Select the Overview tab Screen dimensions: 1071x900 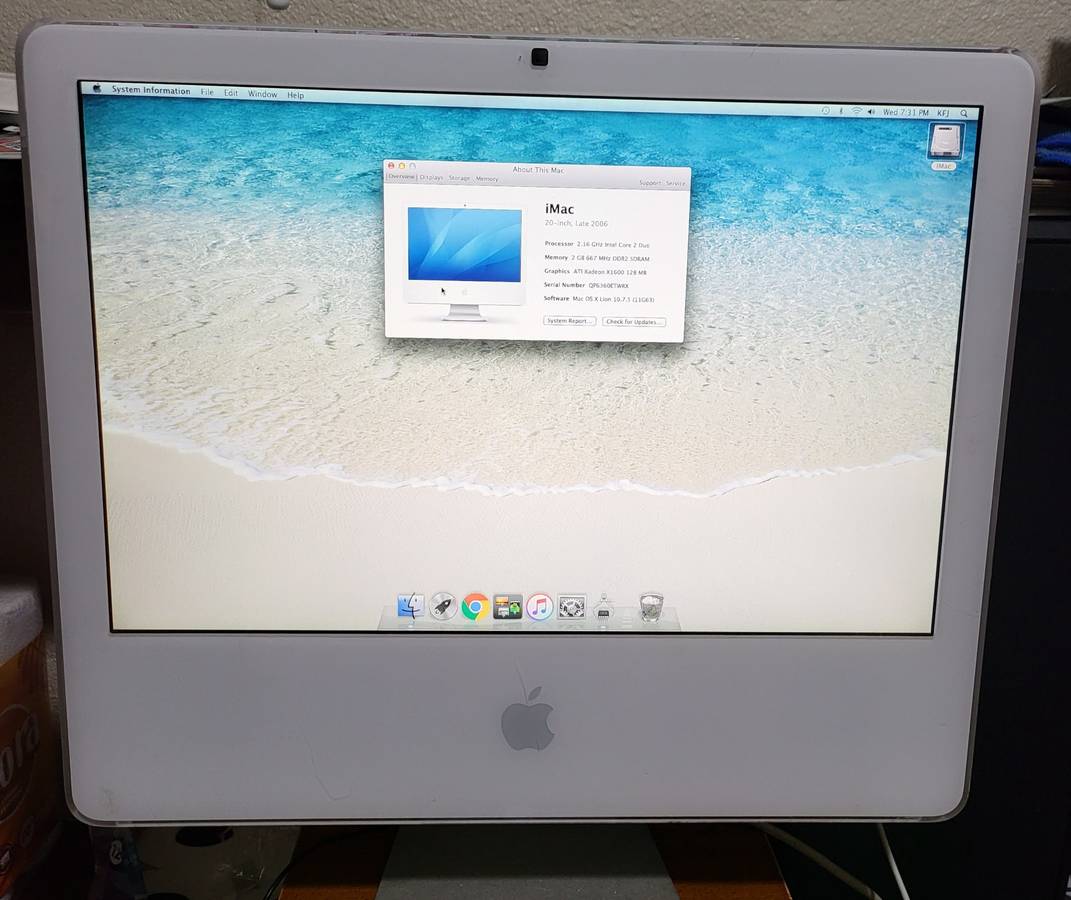402,176
